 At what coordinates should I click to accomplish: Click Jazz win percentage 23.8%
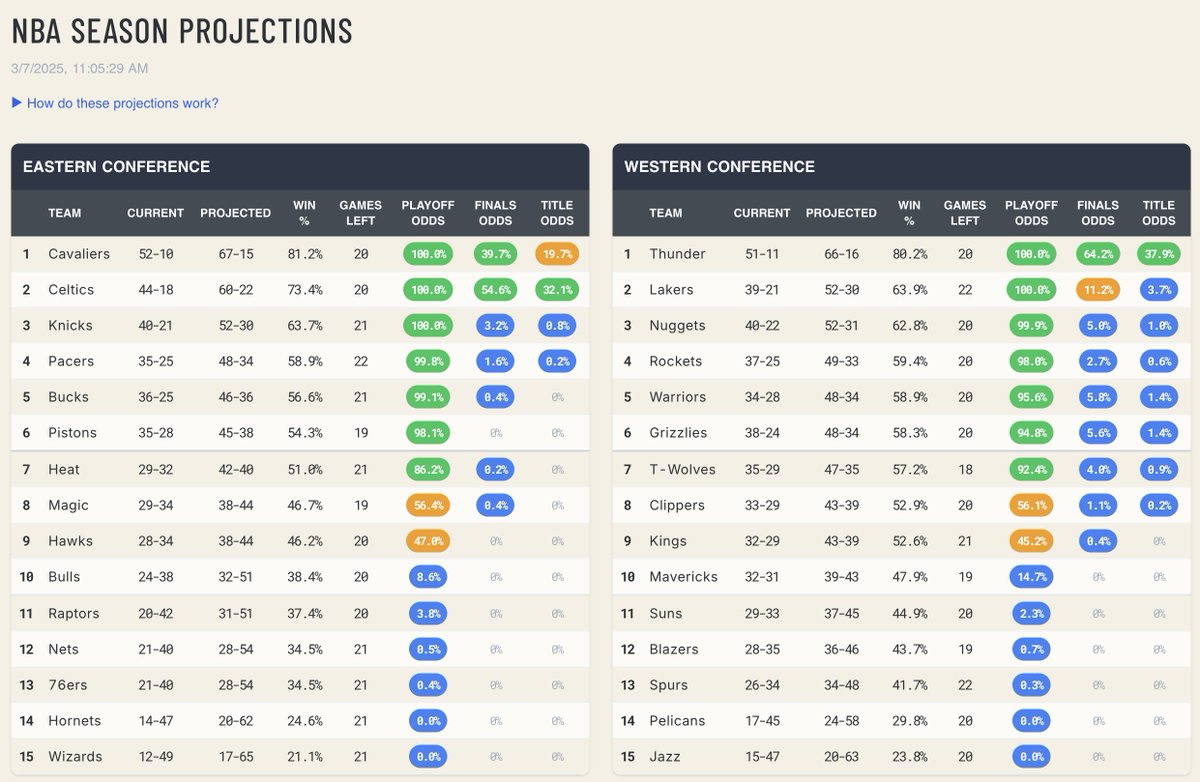pyautogui.click(x=909, y=757)
